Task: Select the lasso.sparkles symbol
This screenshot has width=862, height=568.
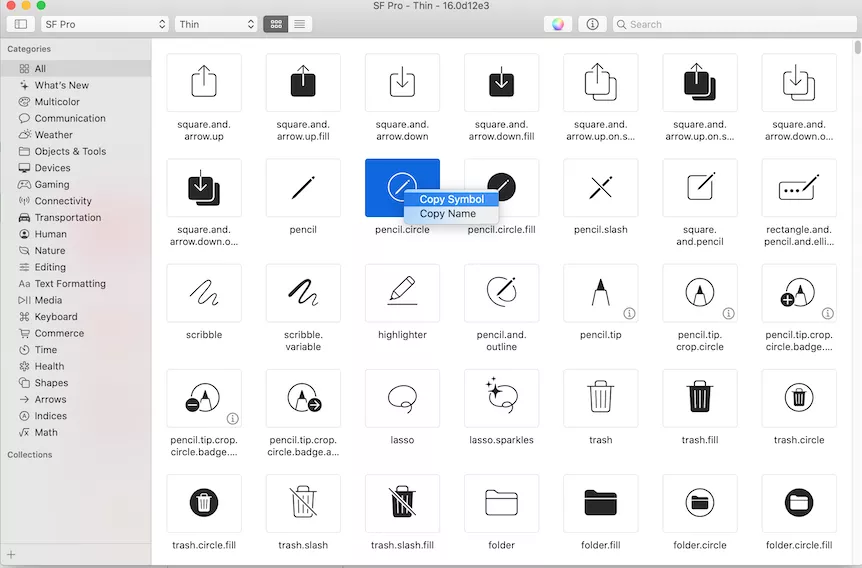Action: click(x=501, y=398)
